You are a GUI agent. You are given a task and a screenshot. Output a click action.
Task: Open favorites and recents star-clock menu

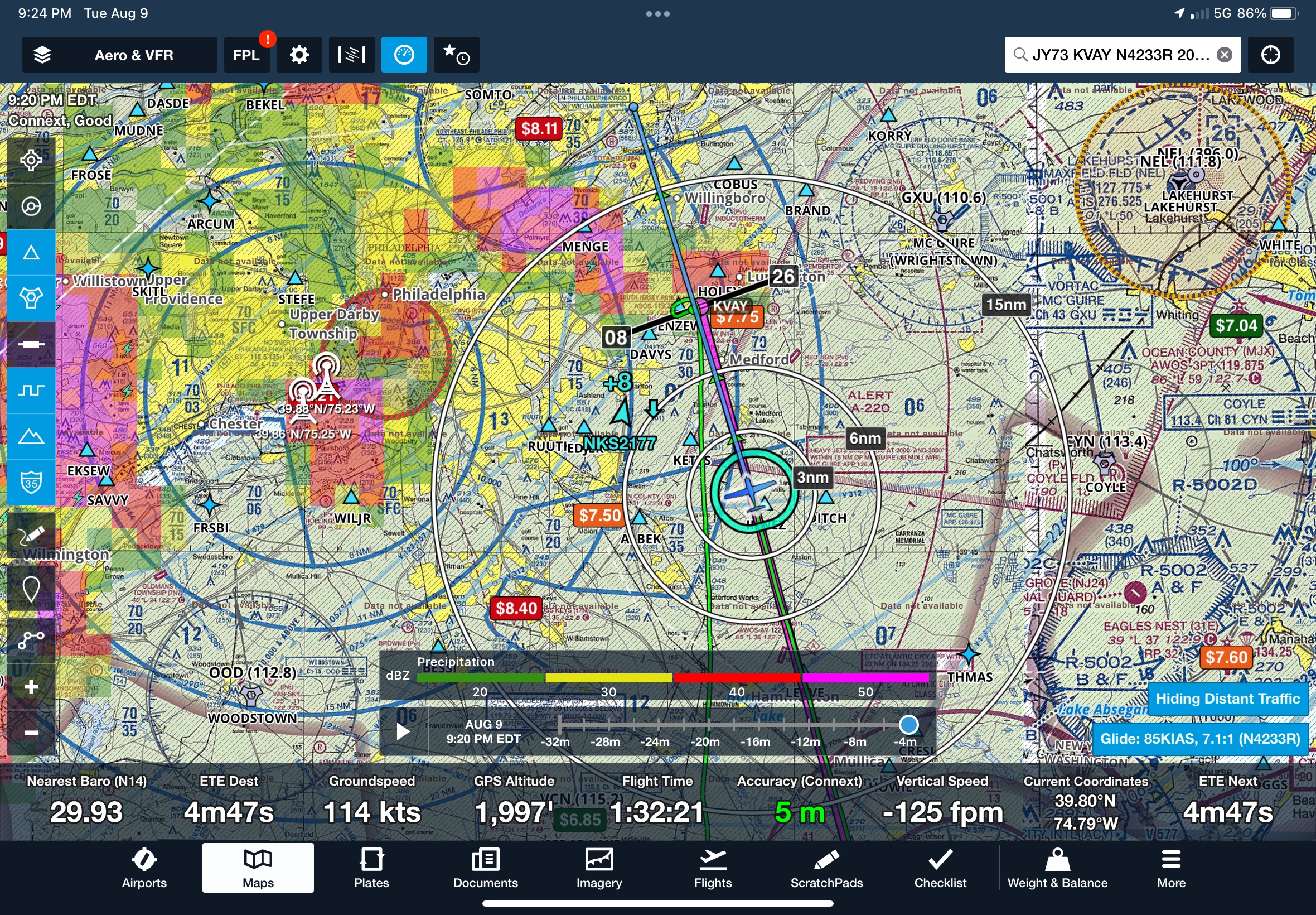(x=456, y=55)
